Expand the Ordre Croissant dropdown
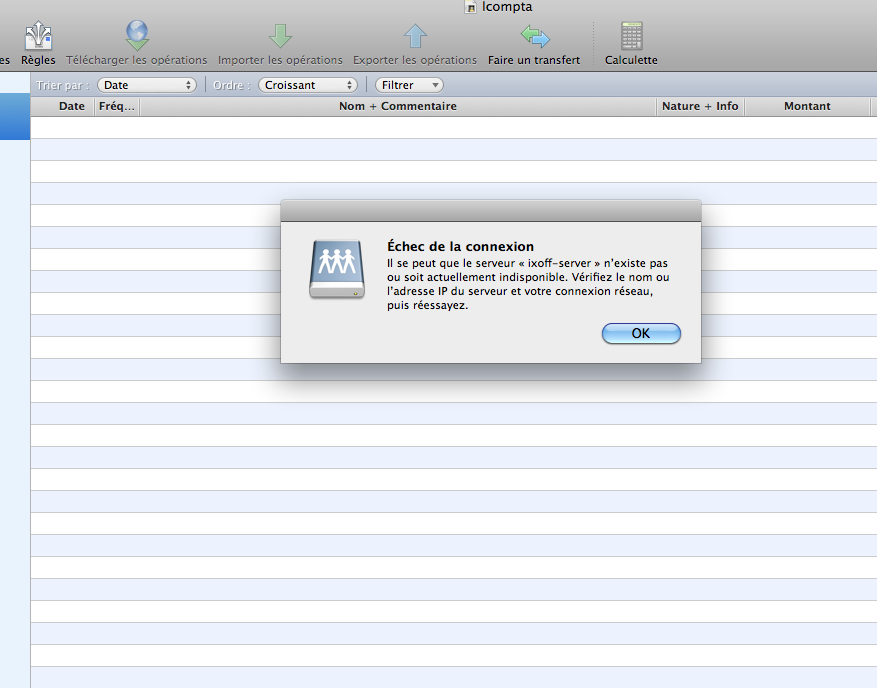This screenshot has height=688, width=877. [307, 85]
